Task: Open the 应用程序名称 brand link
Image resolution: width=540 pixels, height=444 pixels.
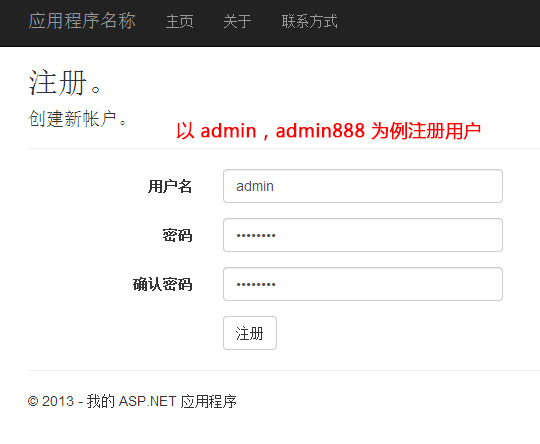Action: 82,21
